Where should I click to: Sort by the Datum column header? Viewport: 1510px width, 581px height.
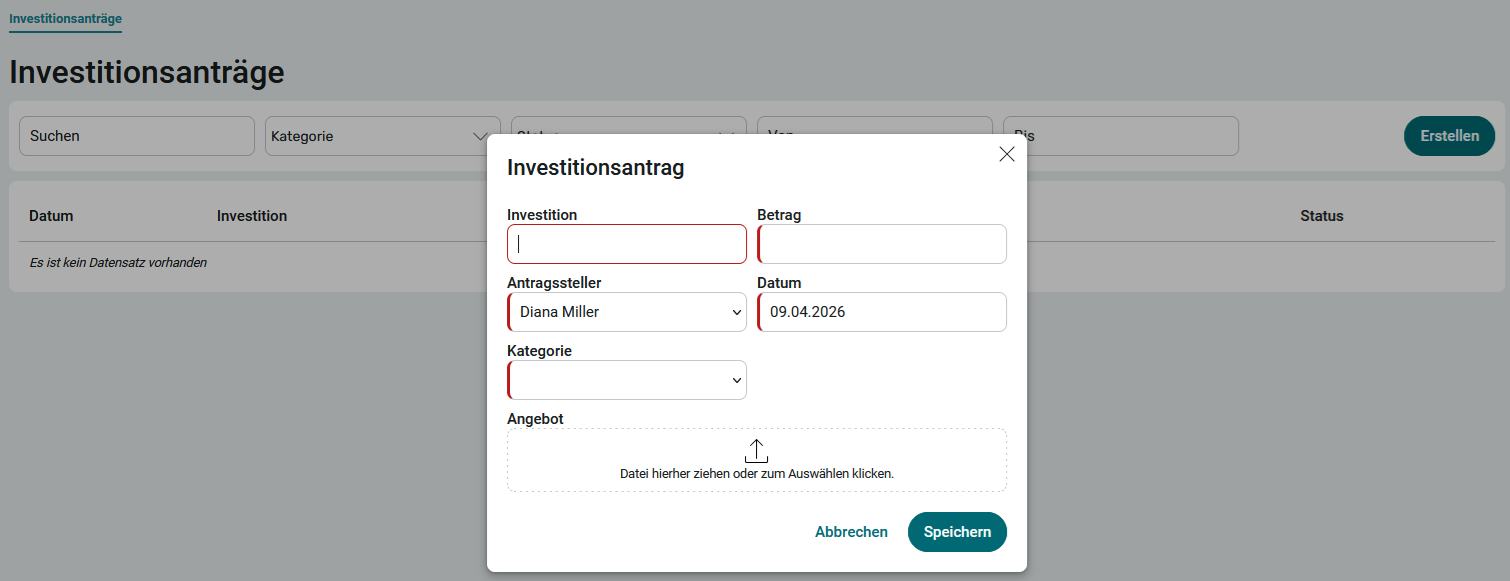pyautogui.click(x=51, y=216)
